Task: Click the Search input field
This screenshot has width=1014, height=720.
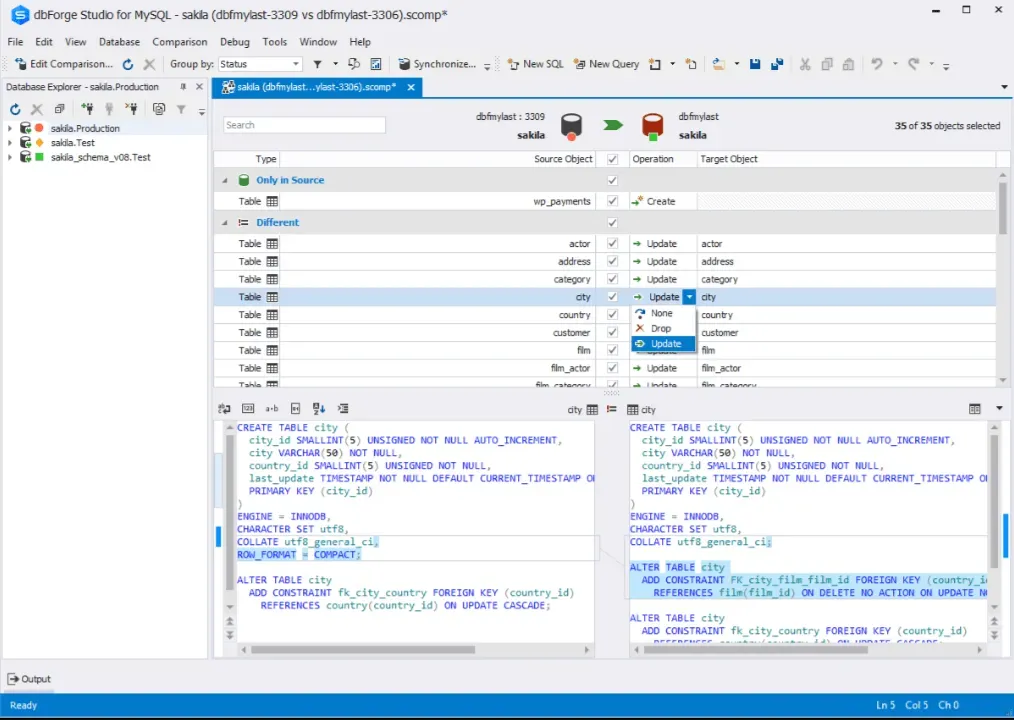Action: point(304,125)
